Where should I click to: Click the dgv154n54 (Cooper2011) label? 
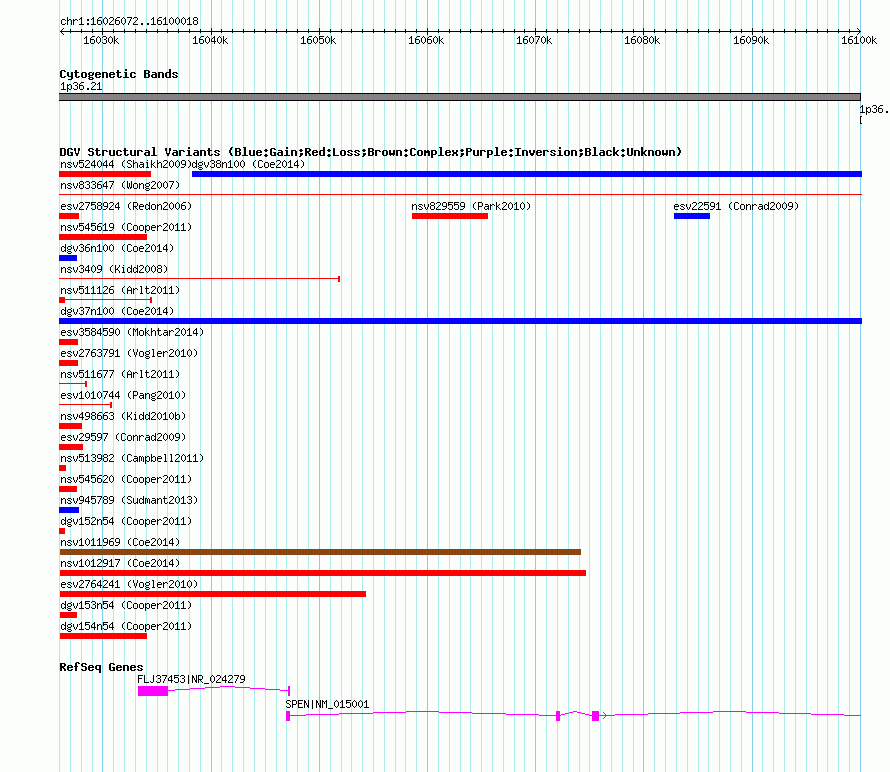(126, 626)
